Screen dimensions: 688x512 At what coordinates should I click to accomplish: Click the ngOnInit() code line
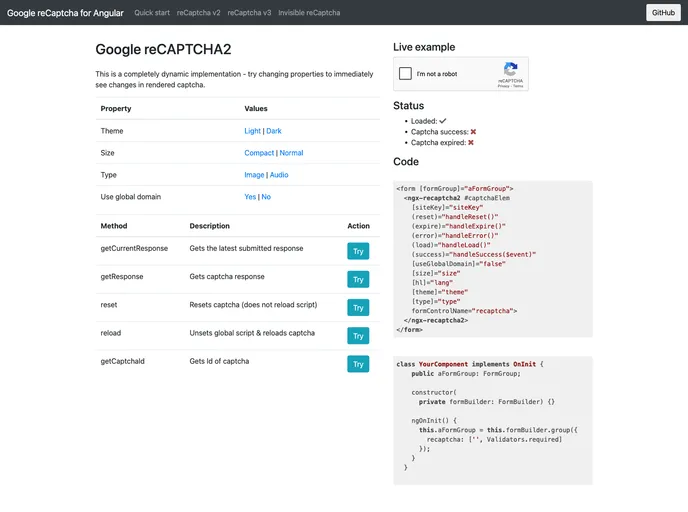click(x=434, y=420)
